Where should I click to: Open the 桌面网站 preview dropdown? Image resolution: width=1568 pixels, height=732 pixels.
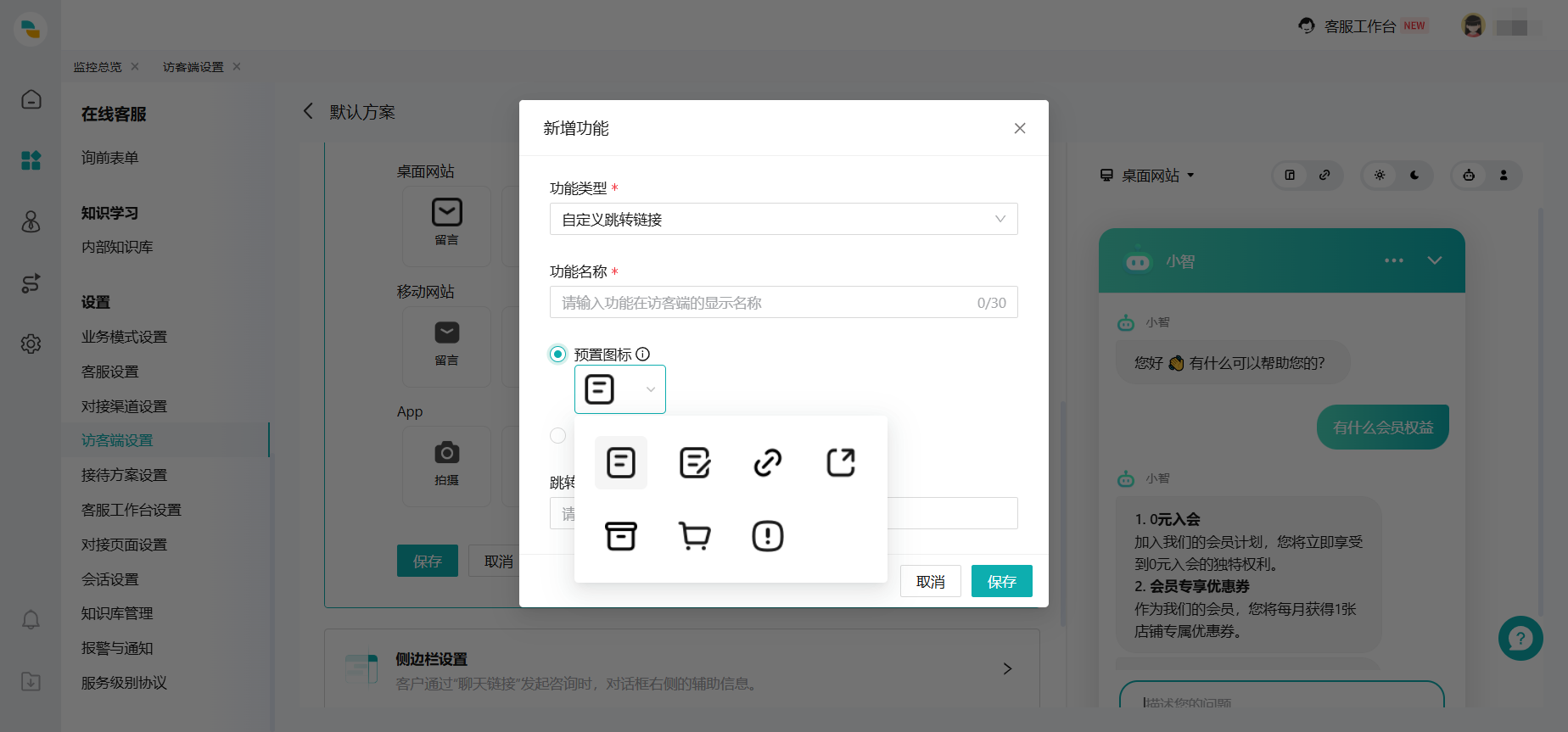coord(1147,176)
